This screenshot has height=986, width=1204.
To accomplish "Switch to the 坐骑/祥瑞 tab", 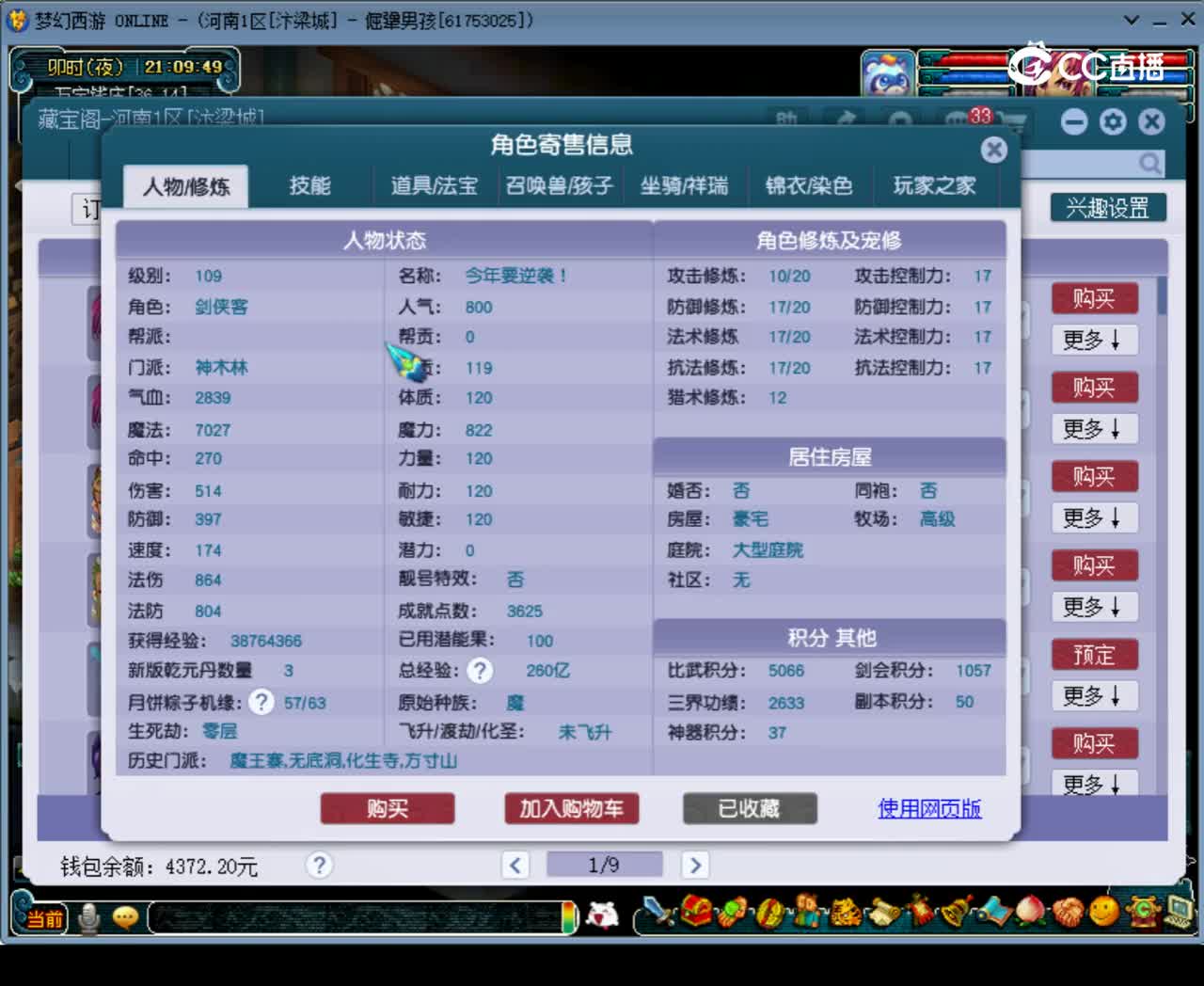I will tap(684, 186).
